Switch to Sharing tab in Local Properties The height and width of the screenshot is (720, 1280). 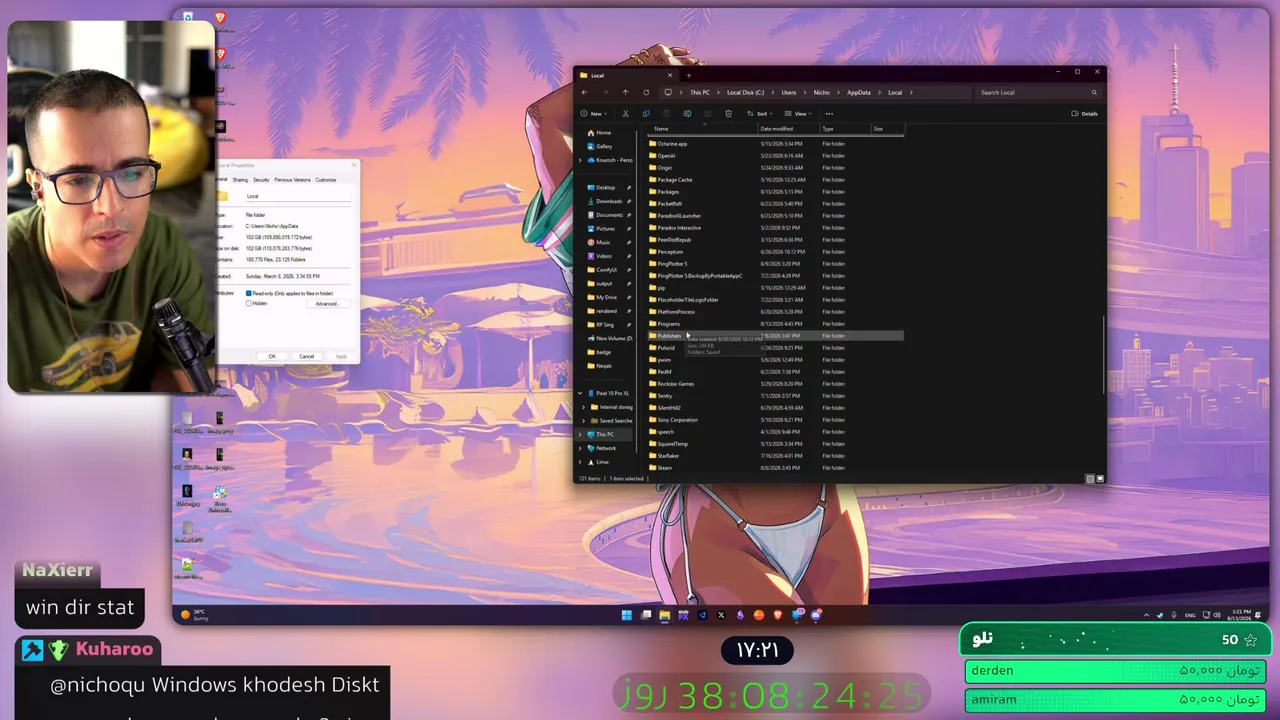240,180
